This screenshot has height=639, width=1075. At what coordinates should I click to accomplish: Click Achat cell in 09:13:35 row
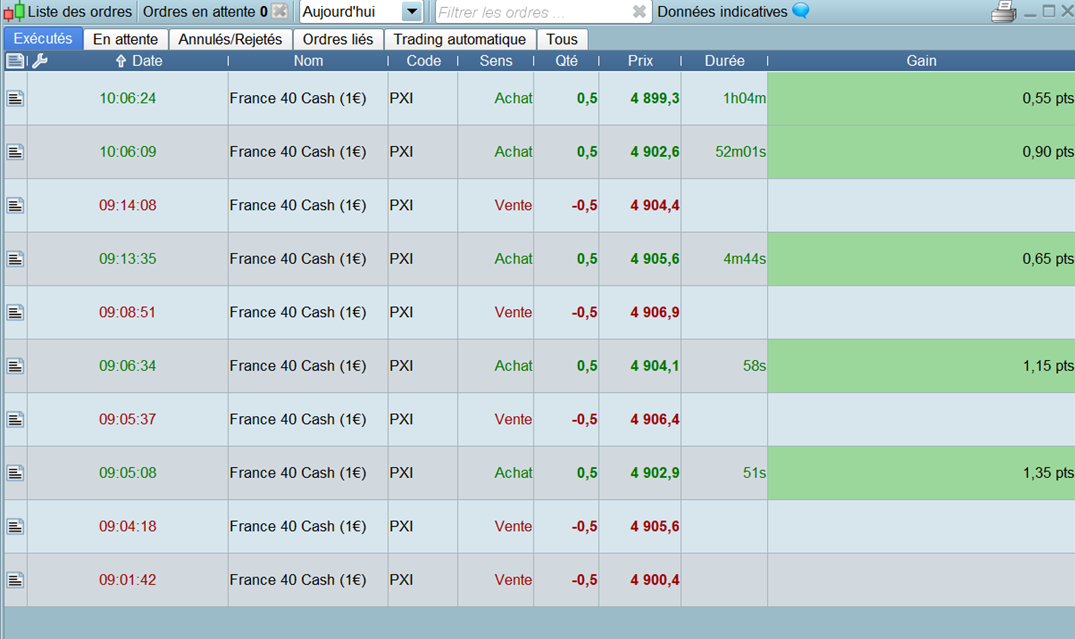click(x=496, y=259)
